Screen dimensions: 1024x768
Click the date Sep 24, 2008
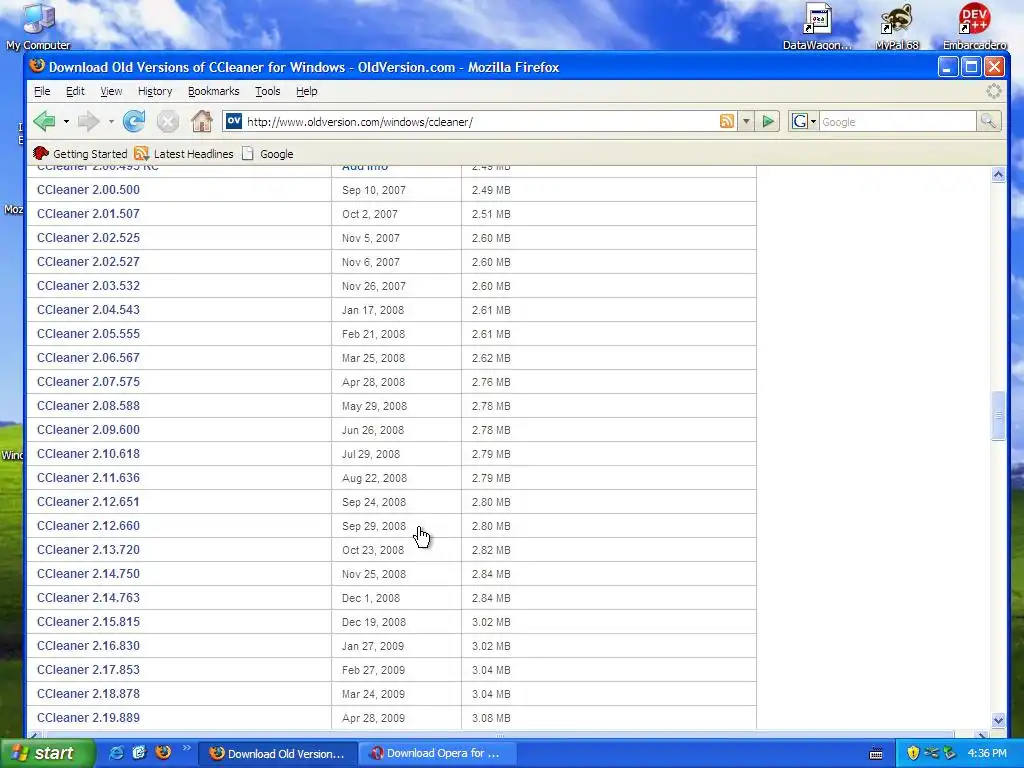(x=374, y=502)
